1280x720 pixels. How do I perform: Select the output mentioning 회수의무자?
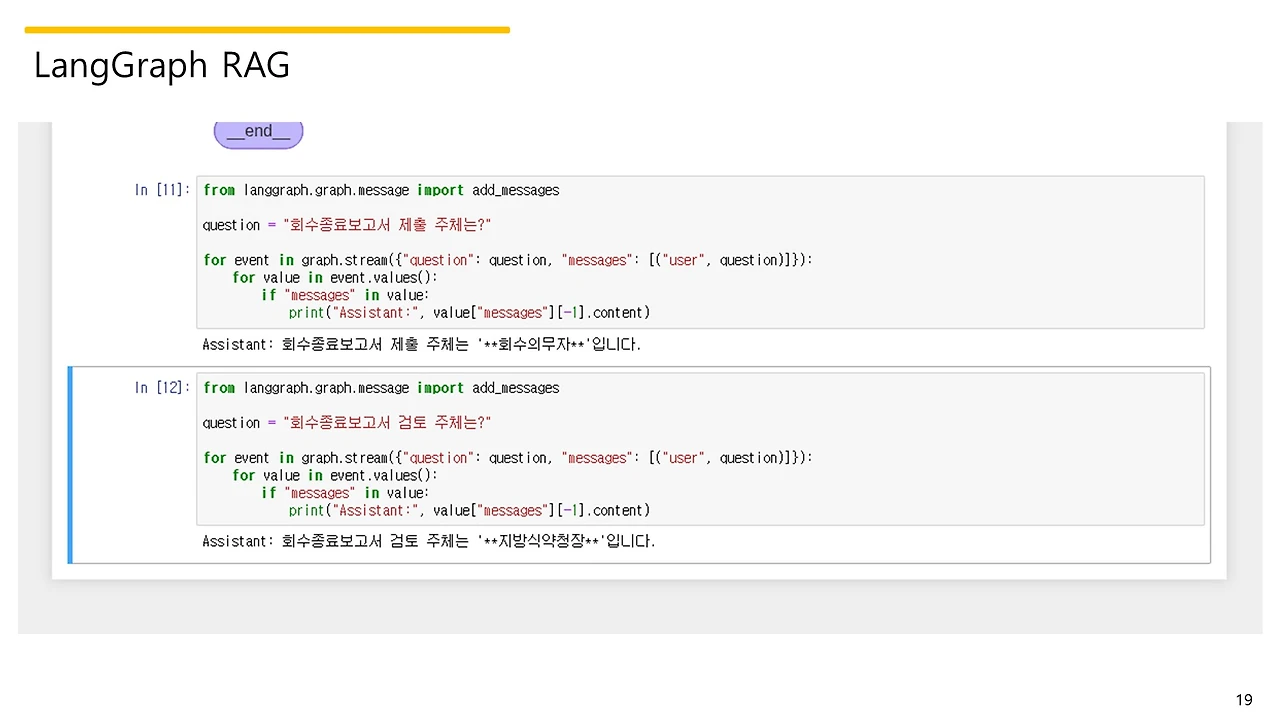[x=421, y=344]
